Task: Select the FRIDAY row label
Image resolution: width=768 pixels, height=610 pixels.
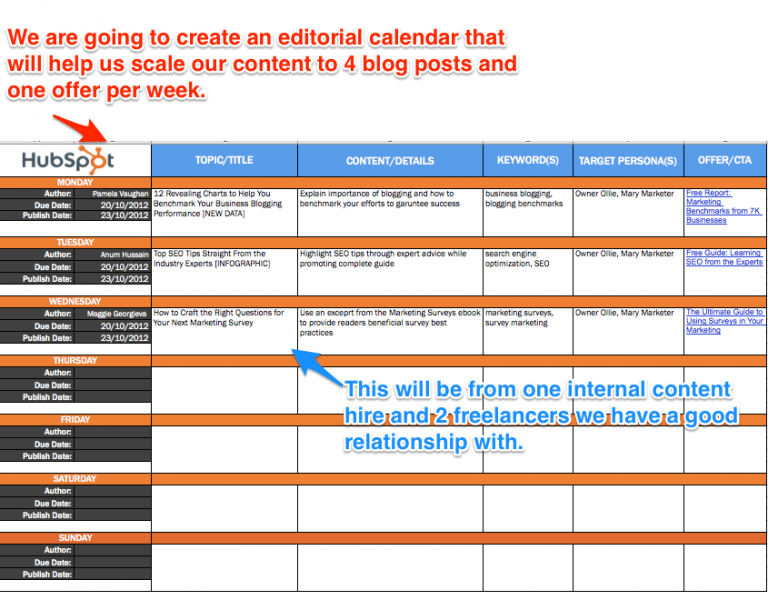Action: click(x=75, y=419)
